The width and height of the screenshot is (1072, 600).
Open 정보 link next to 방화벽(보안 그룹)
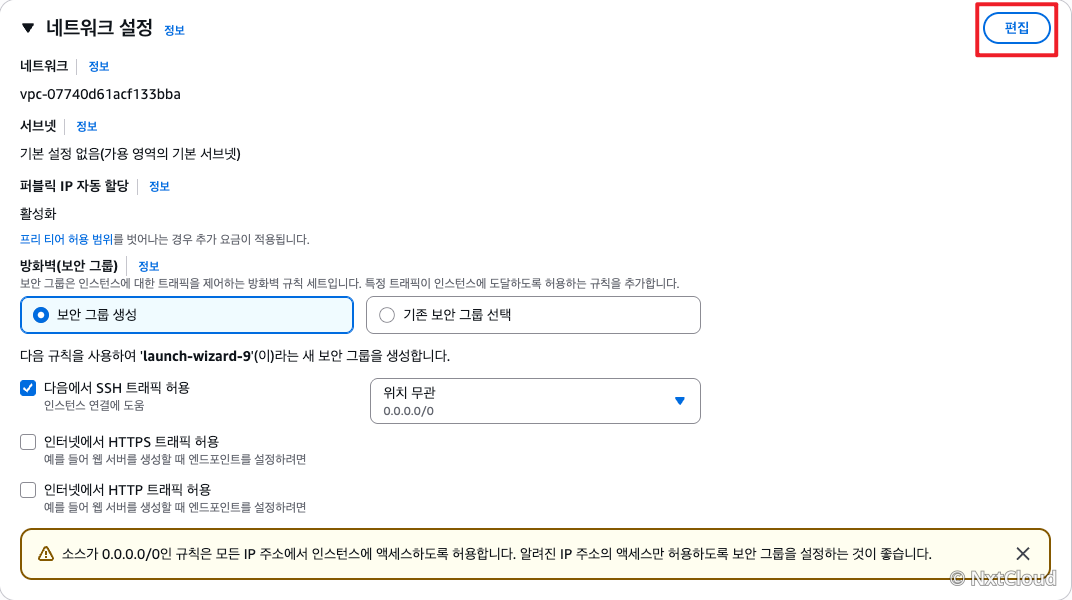[148, 267]
